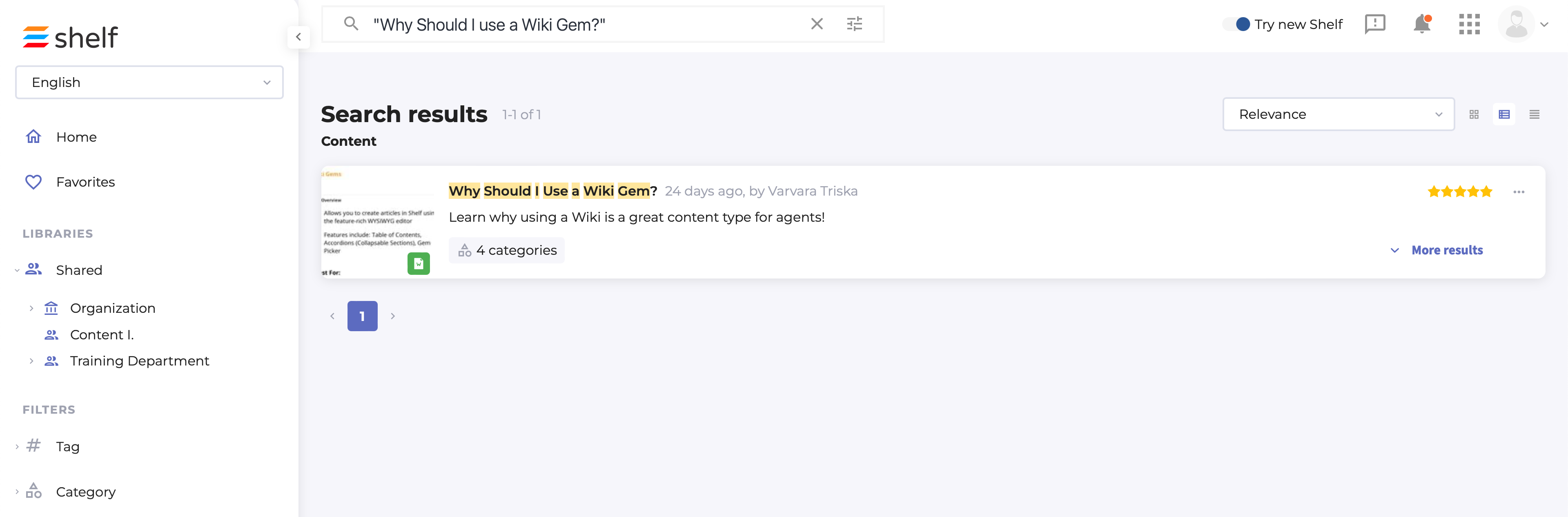
Task: Expand the Tag filter
Action: pyautogui.click(x=17, y=447)
